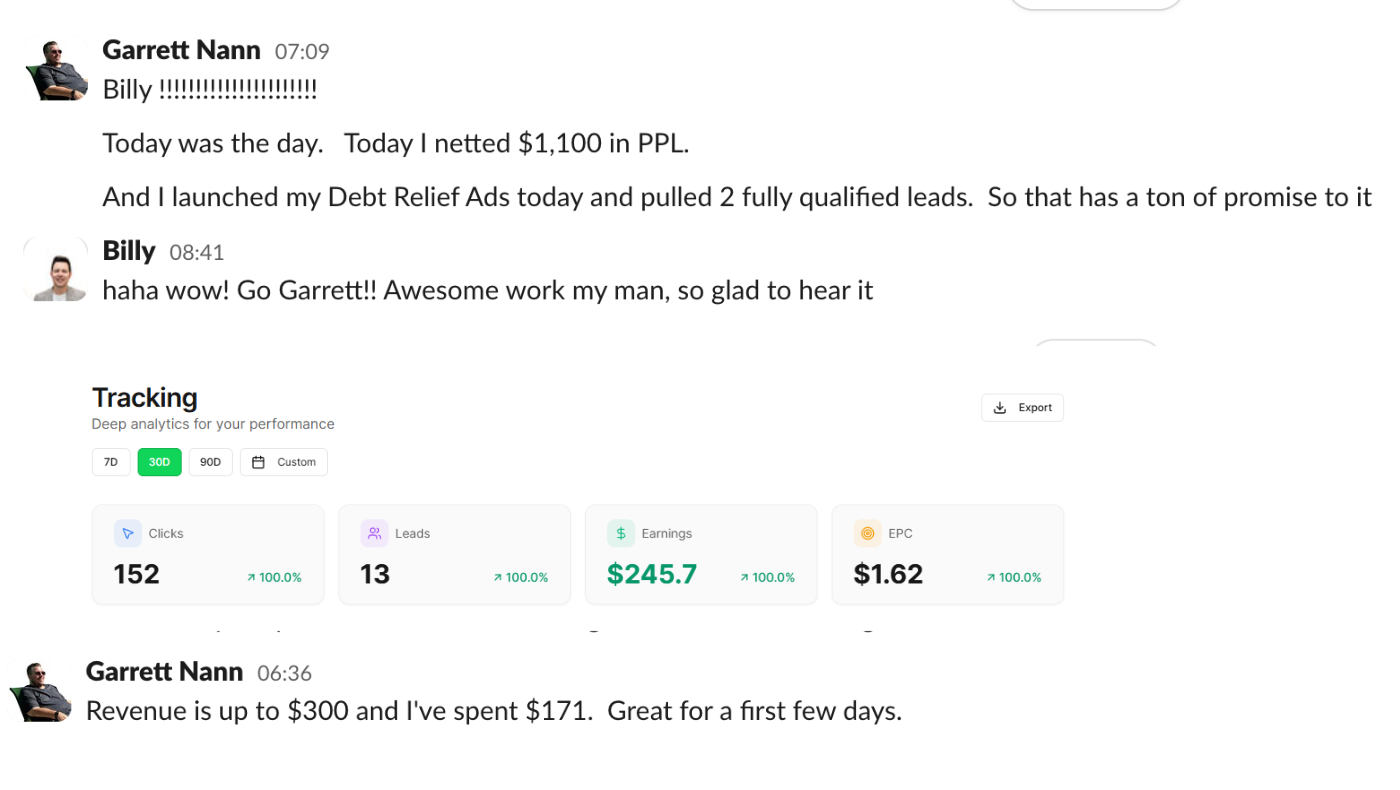Click the Billy sender name
This screenshot has width=1400, height=790.
[x=129, y=250]
